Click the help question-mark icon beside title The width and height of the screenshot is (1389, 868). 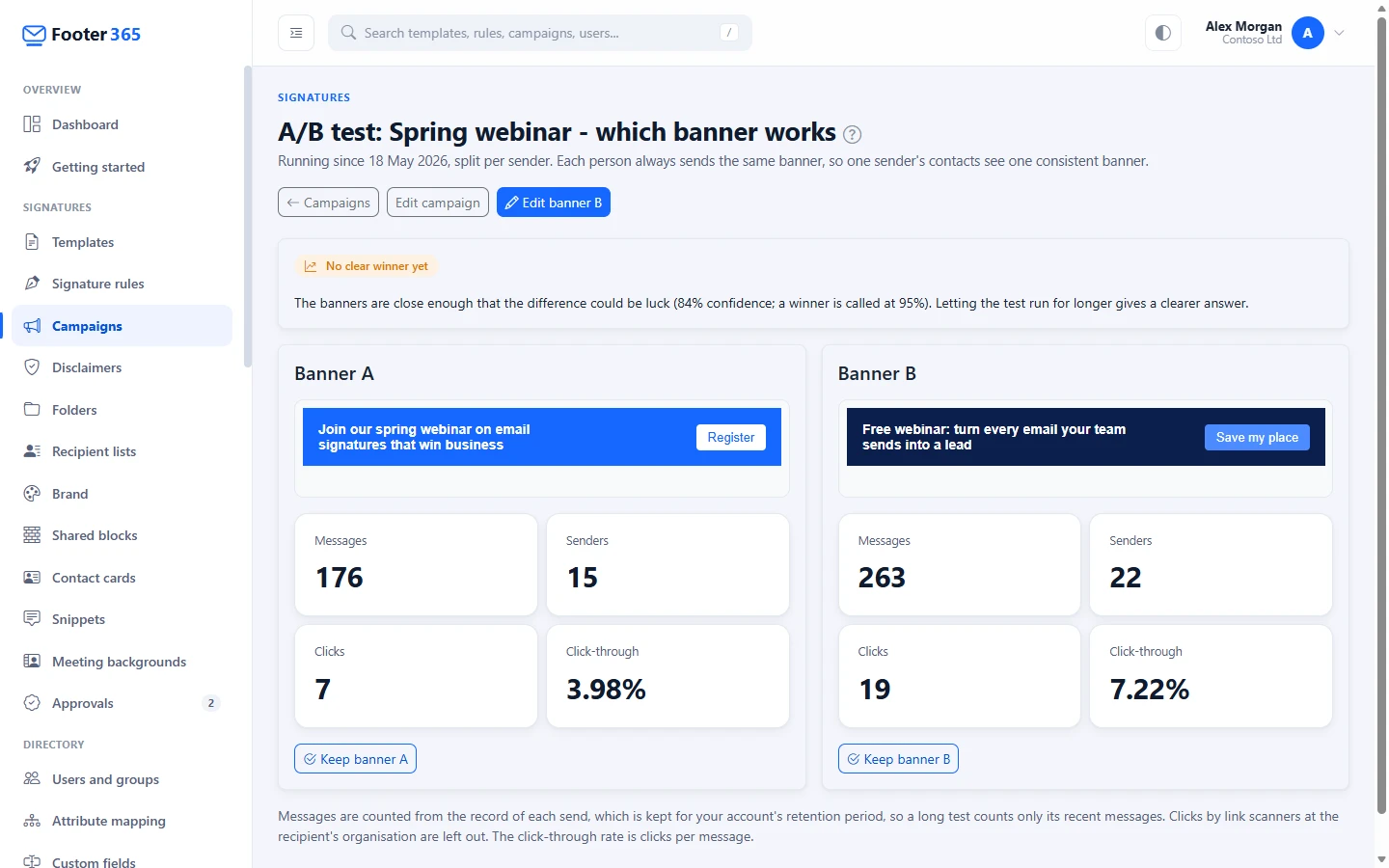pos(853,135)
